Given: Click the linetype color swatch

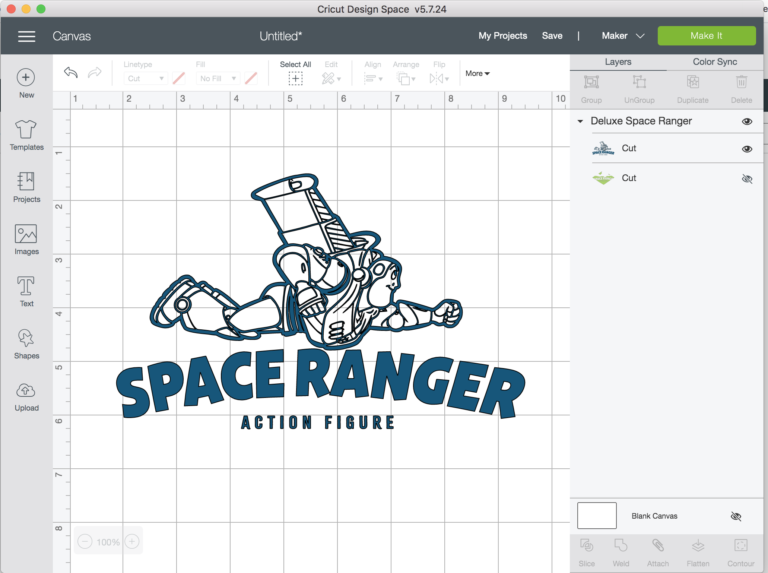Looking at the screenshot, I should [179, 78].
